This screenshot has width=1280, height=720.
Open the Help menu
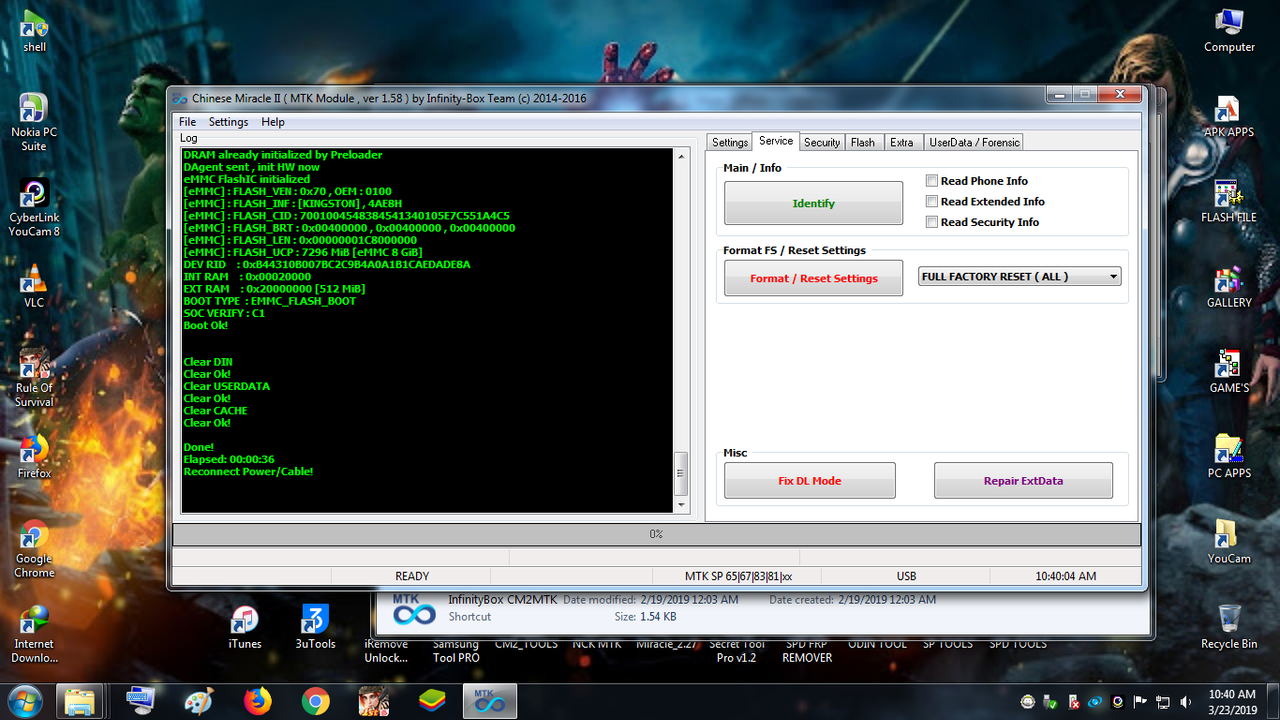[273, 122]
